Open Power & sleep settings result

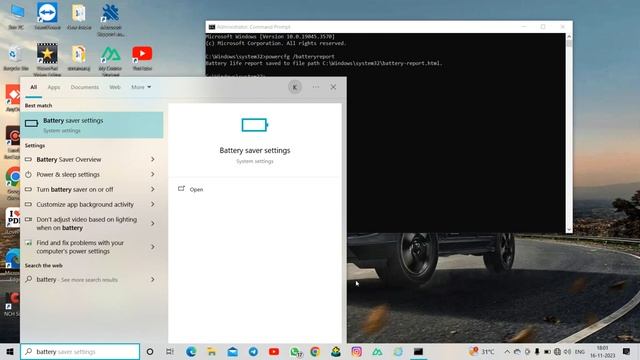85,174
